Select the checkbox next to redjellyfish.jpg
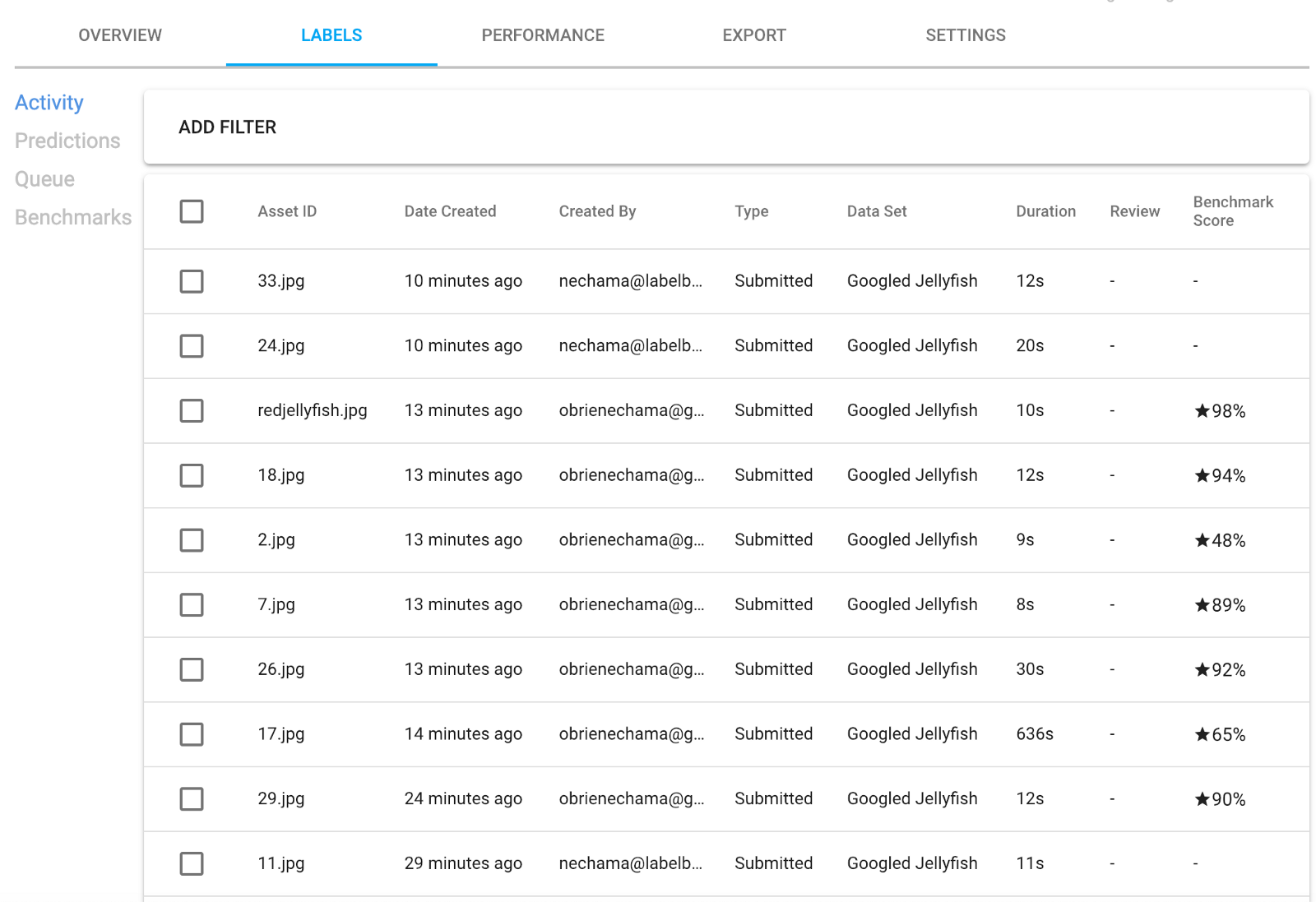The image size is (1316, 902). [x=192, y=410]
